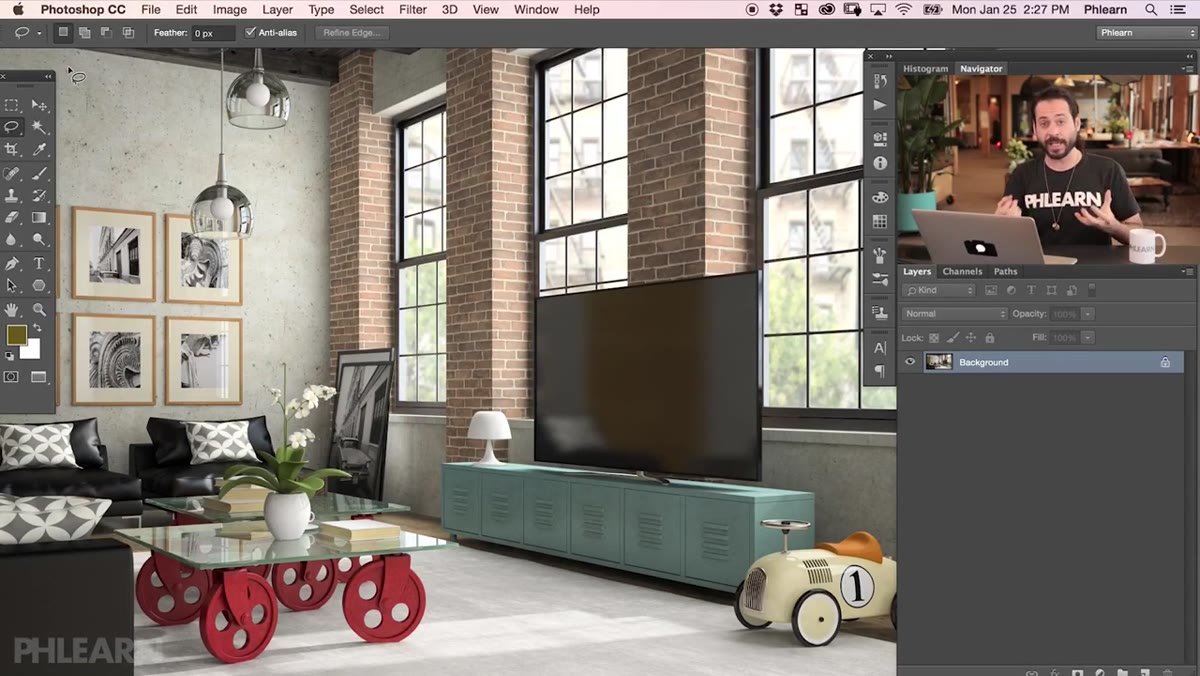Select the Rectangular Marquee tool
The image size is (1200, 676).
[x=12, y=105]
